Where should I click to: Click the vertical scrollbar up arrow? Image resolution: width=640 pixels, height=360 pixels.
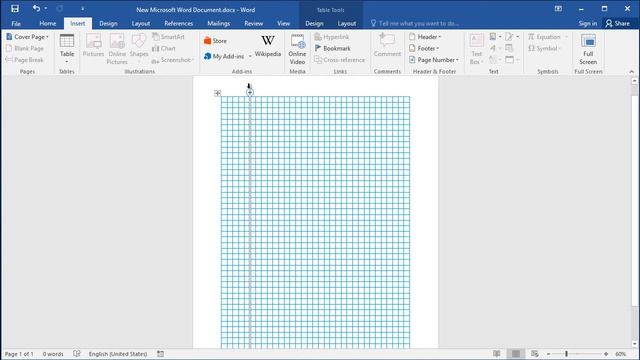635,81
